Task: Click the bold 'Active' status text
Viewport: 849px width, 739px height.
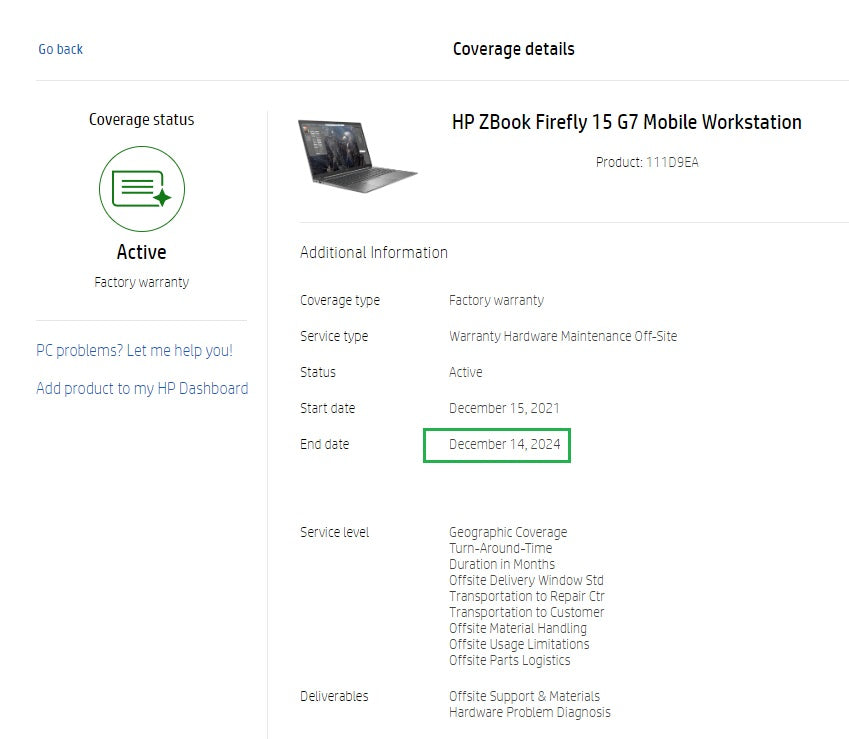Action: point(141,252)
